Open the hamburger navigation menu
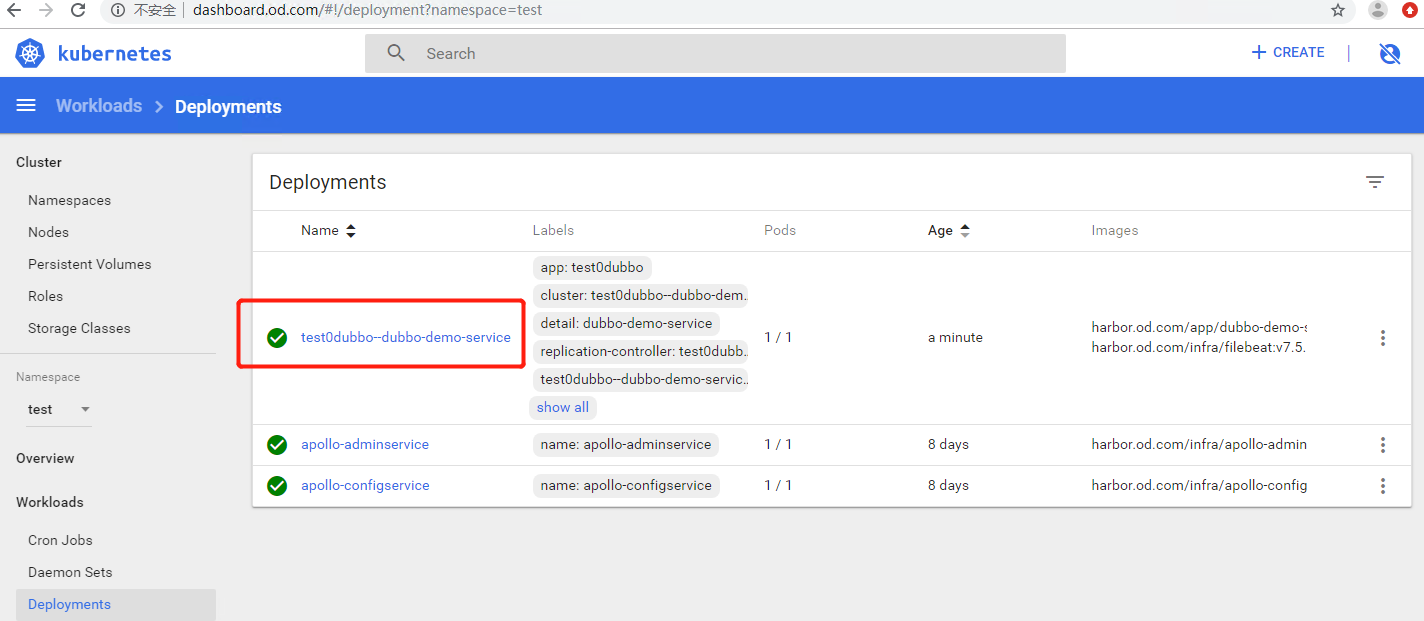The width and height of the screenshot is (1424, 621). [x=26, y=106]
